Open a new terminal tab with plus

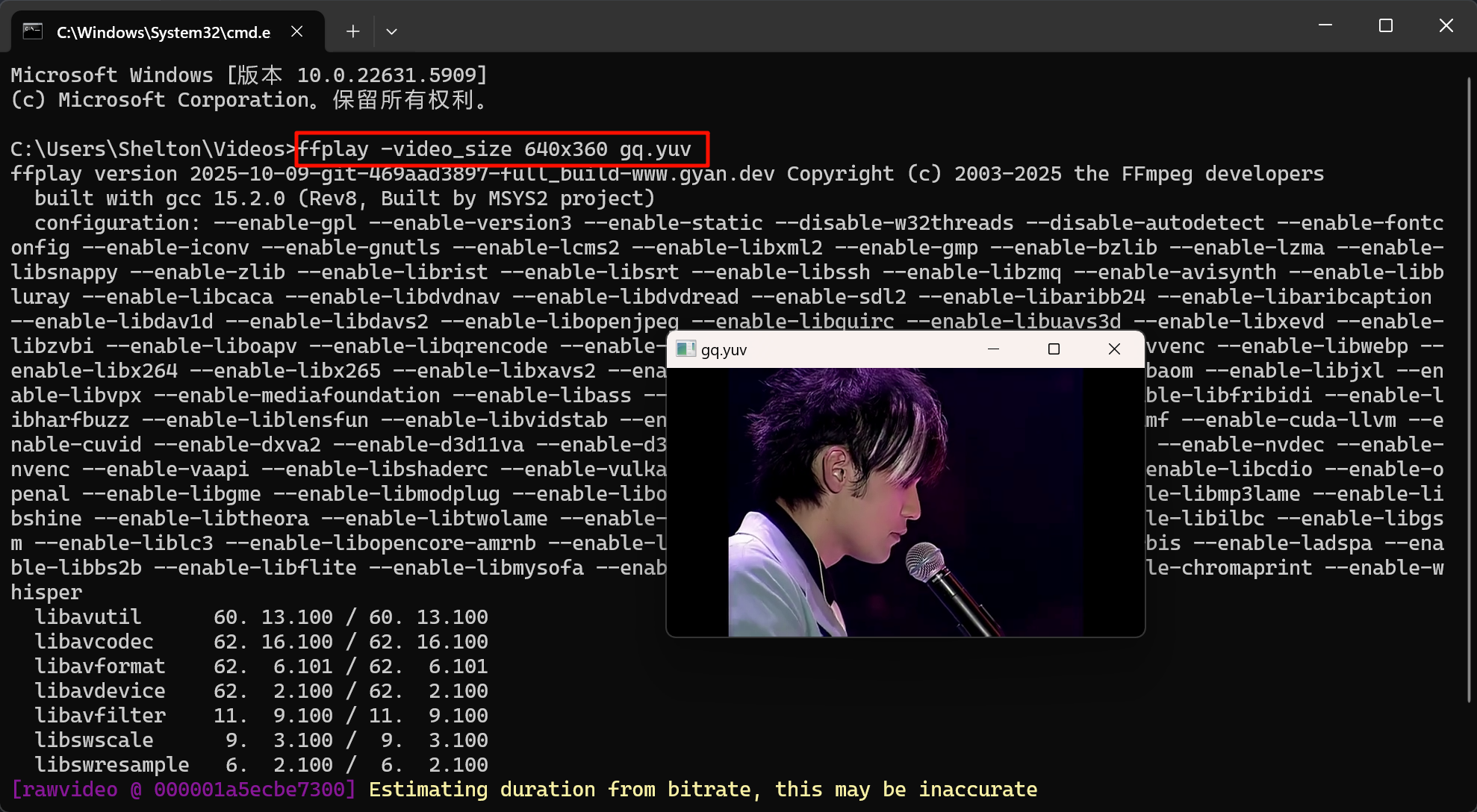(x=353, y=31)
